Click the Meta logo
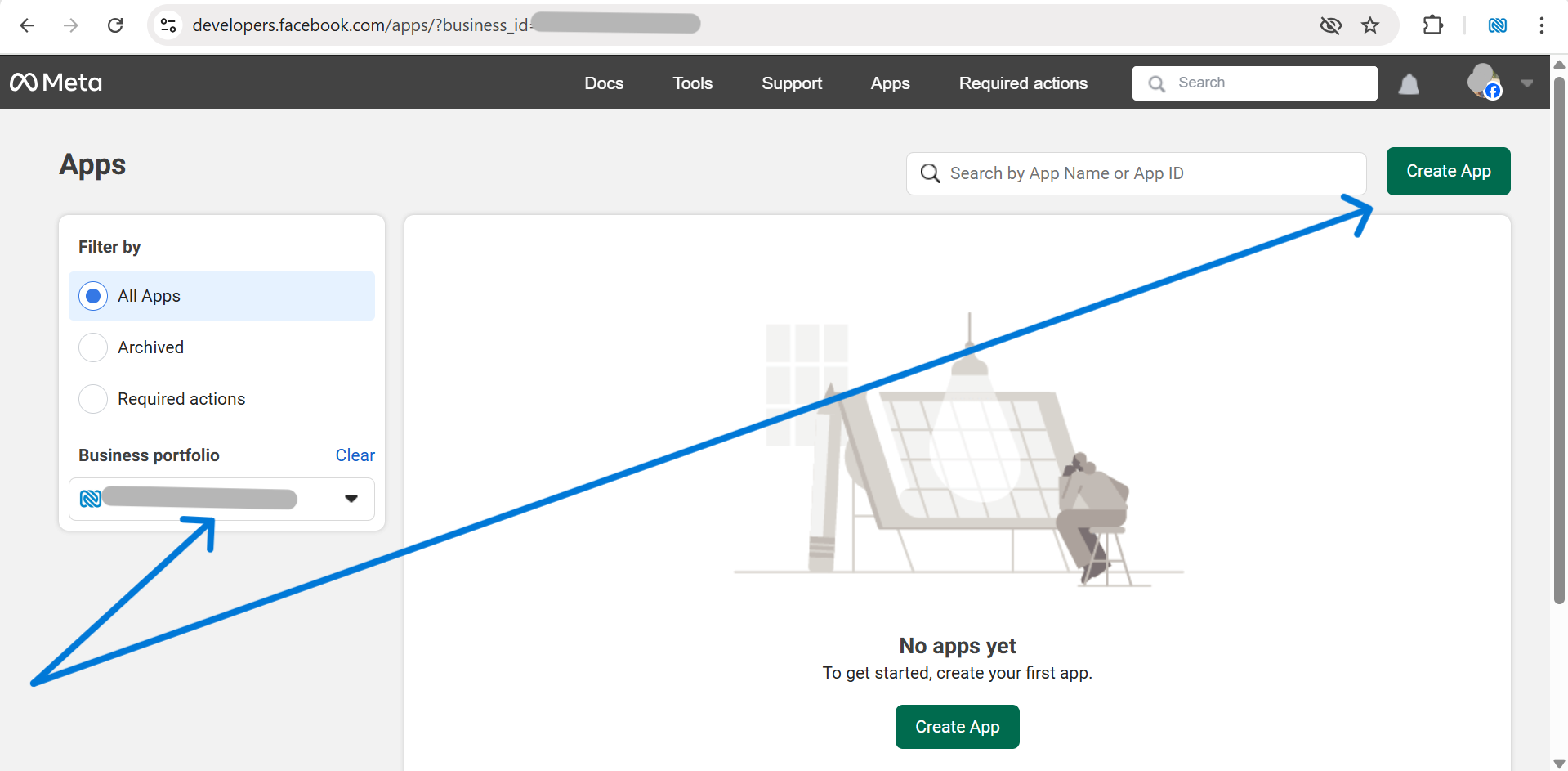Screen dimensions: 1568x771 (x=55, y=82)
